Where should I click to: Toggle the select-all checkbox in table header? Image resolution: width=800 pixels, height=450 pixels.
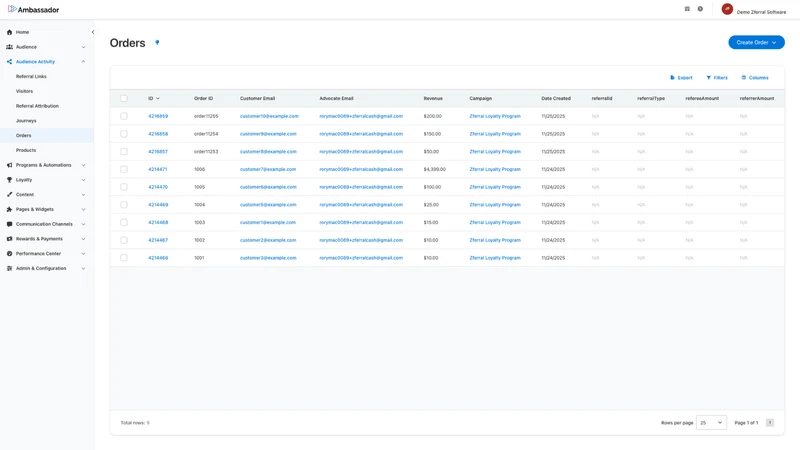[124, 98]
